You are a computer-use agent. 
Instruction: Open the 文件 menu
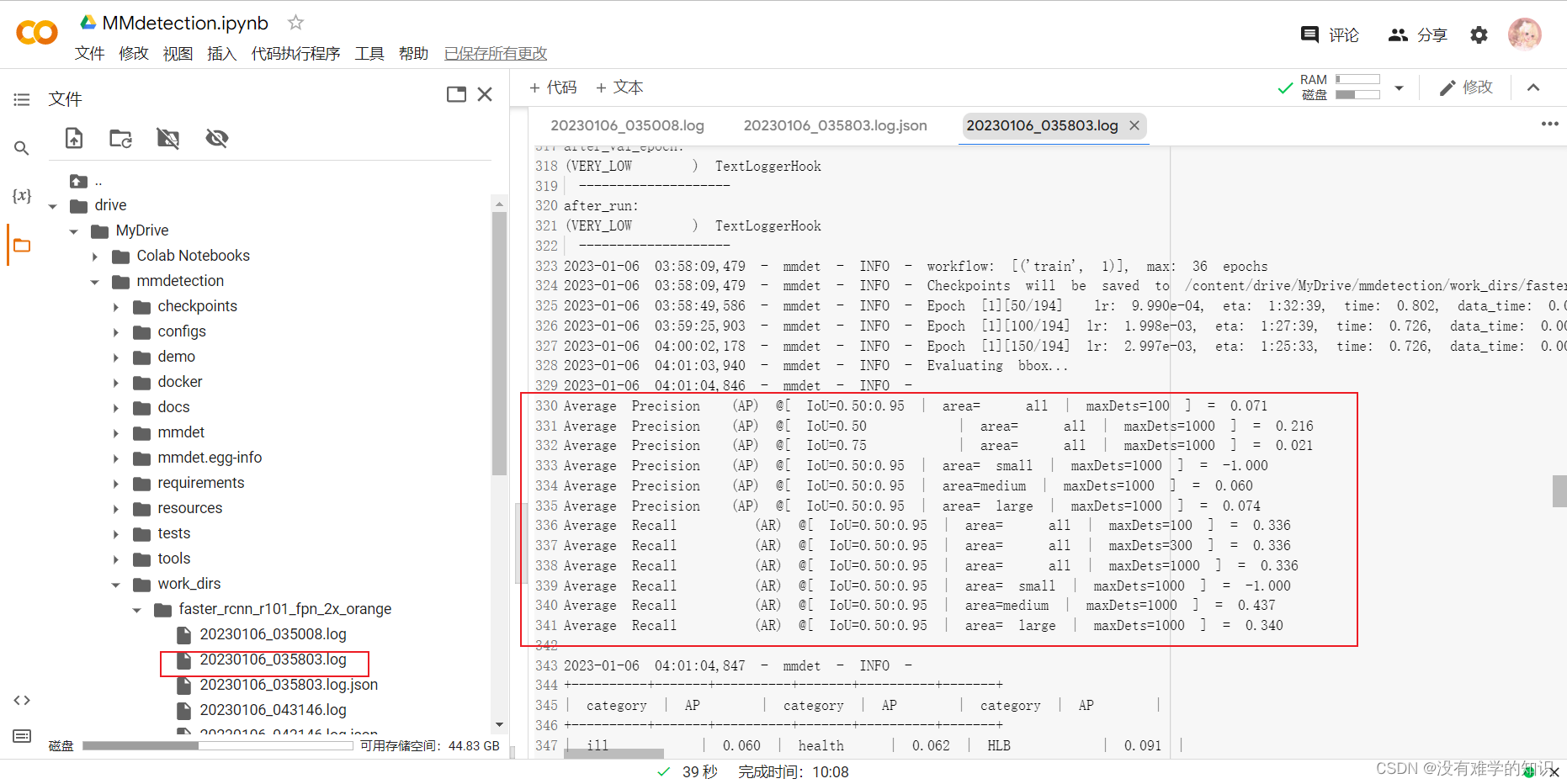89,54
